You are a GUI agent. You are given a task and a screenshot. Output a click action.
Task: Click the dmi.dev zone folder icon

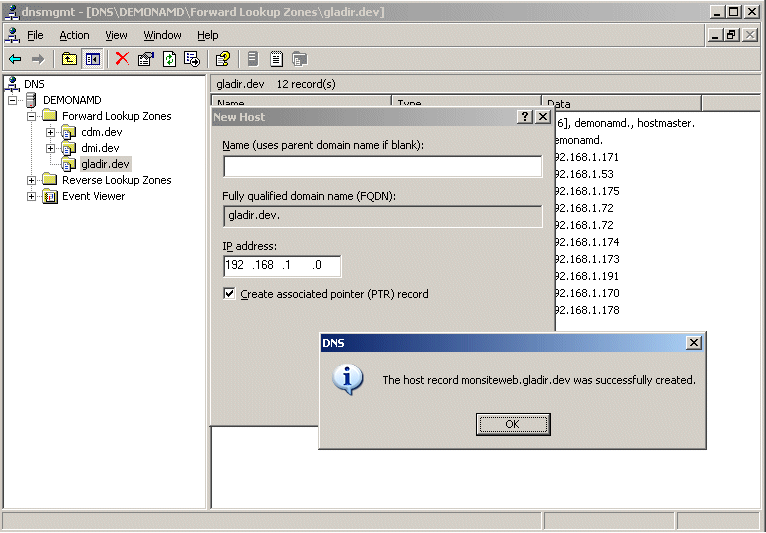point(69,148)
